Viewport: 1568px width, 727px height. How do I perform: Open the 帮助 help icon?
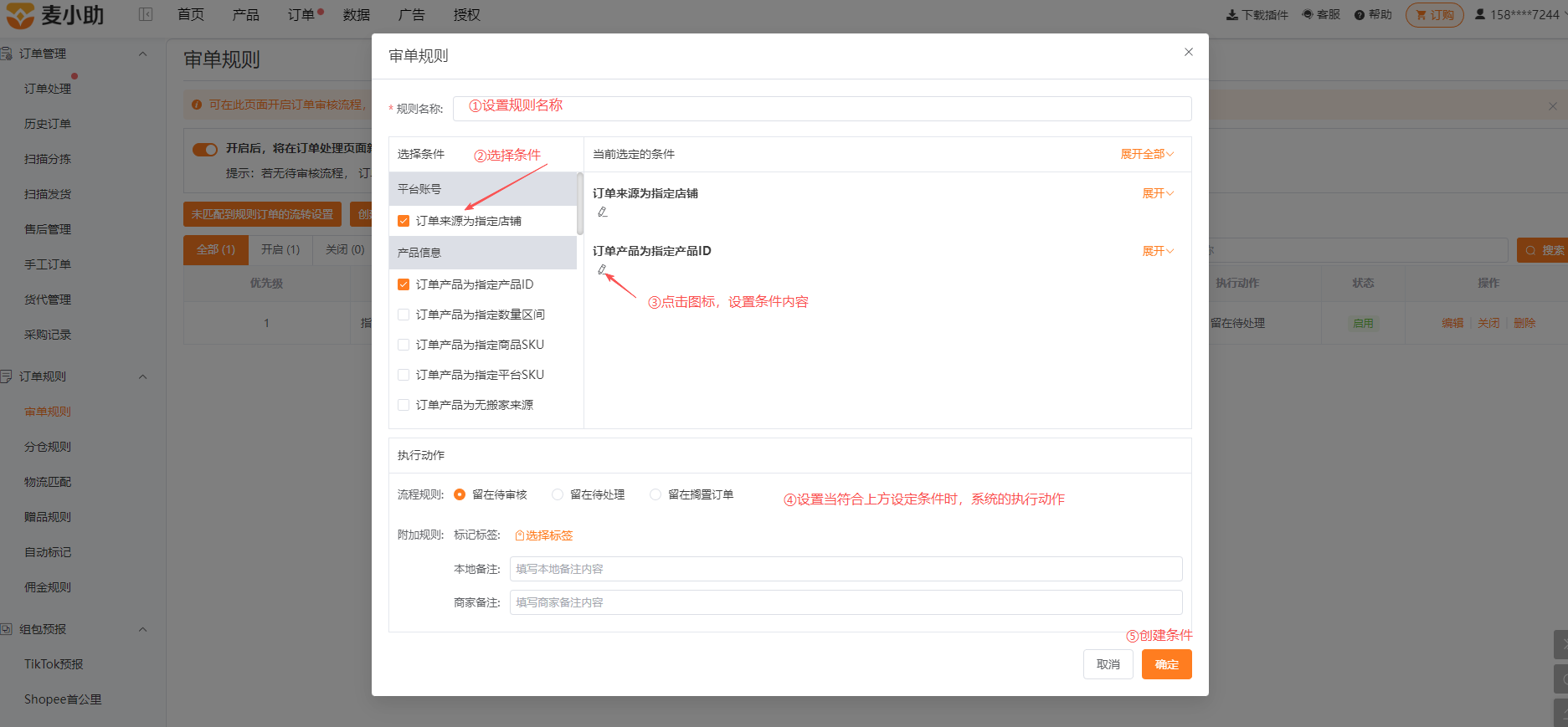1360,15
